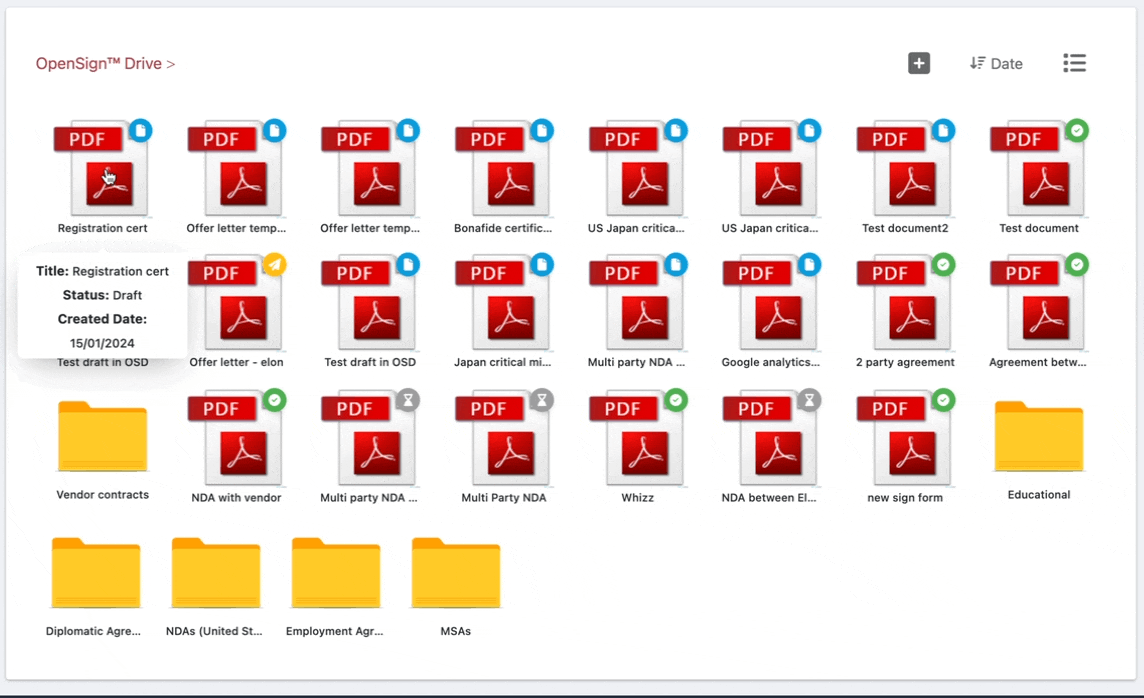Open the MSAs folder
Image resolution: width=1144 pixels, height=698 pixels.
point(455,573)
